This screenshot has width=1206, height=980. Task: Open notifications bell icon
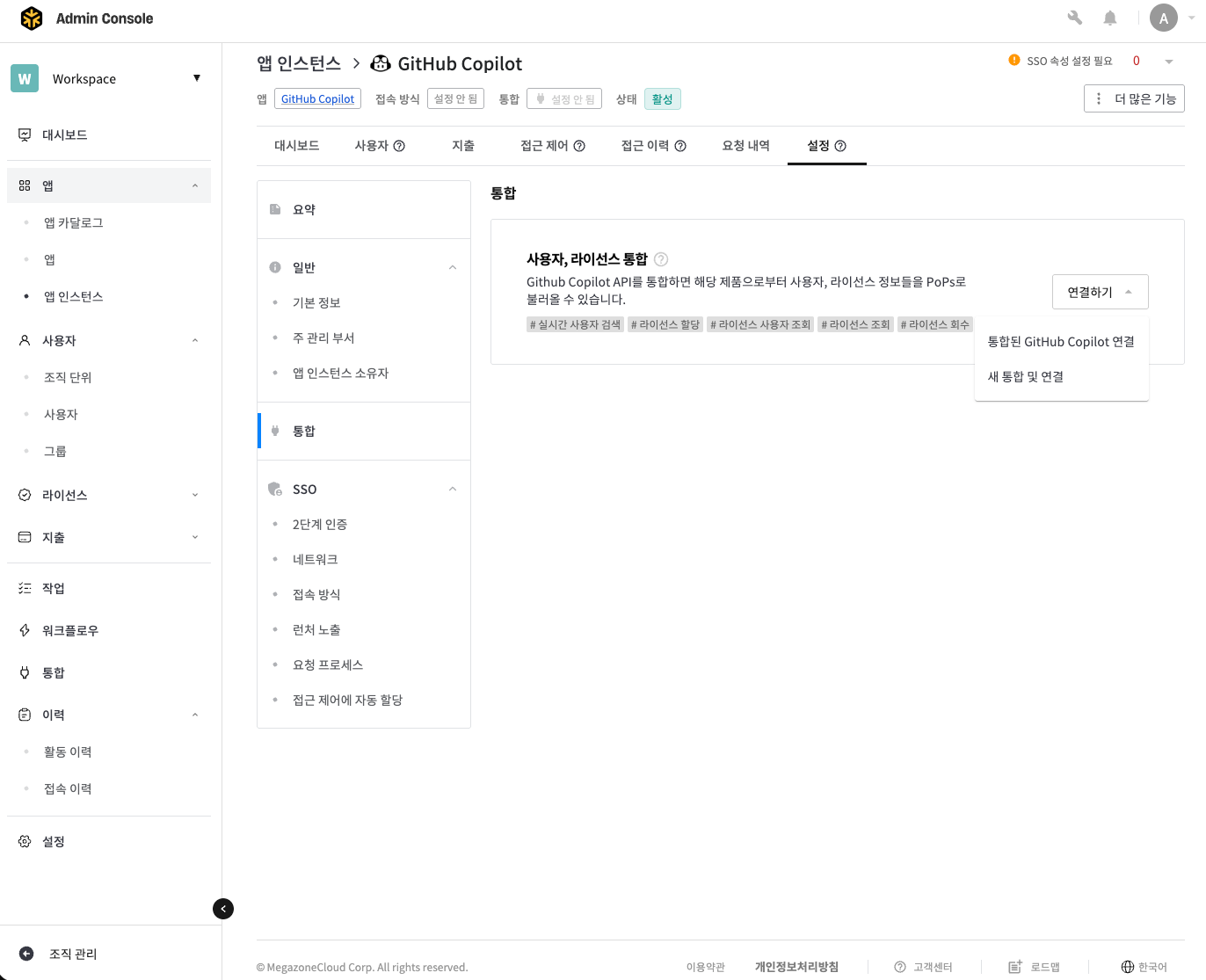[1110, 18]
